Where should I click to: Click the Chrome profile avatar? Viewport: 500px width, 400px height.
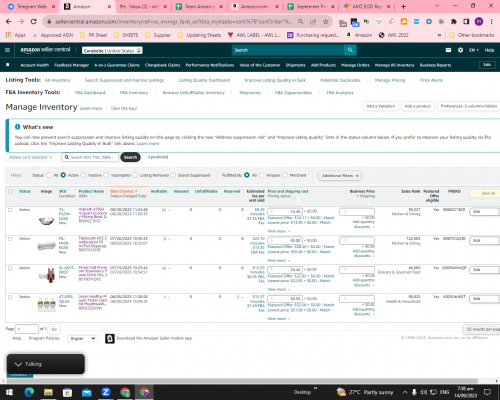tap(479, 22)
